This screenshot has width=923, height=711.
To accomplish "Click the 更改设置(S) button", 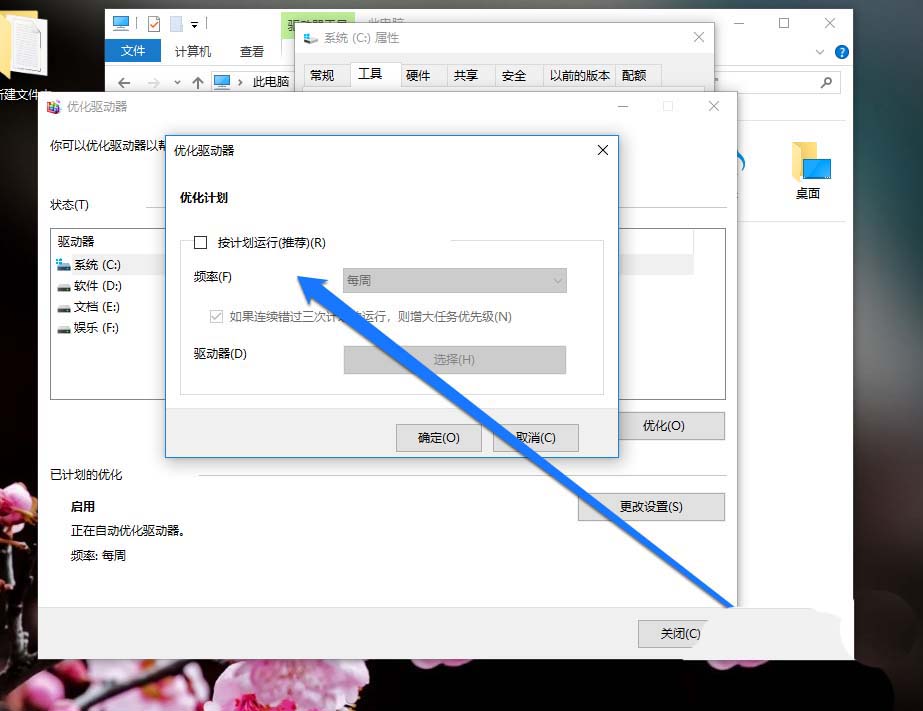I will 651,507.
